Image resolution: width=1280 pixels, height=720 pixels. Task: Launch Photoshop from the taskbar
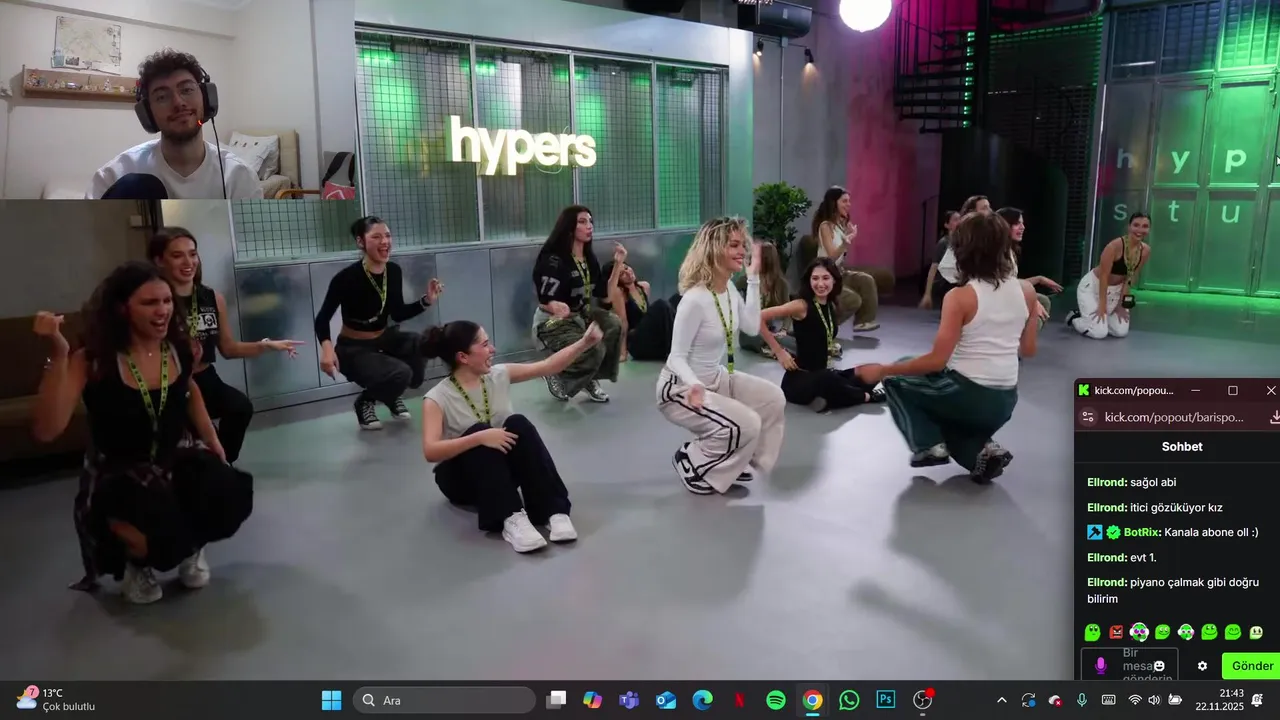(x=886, y=700)
